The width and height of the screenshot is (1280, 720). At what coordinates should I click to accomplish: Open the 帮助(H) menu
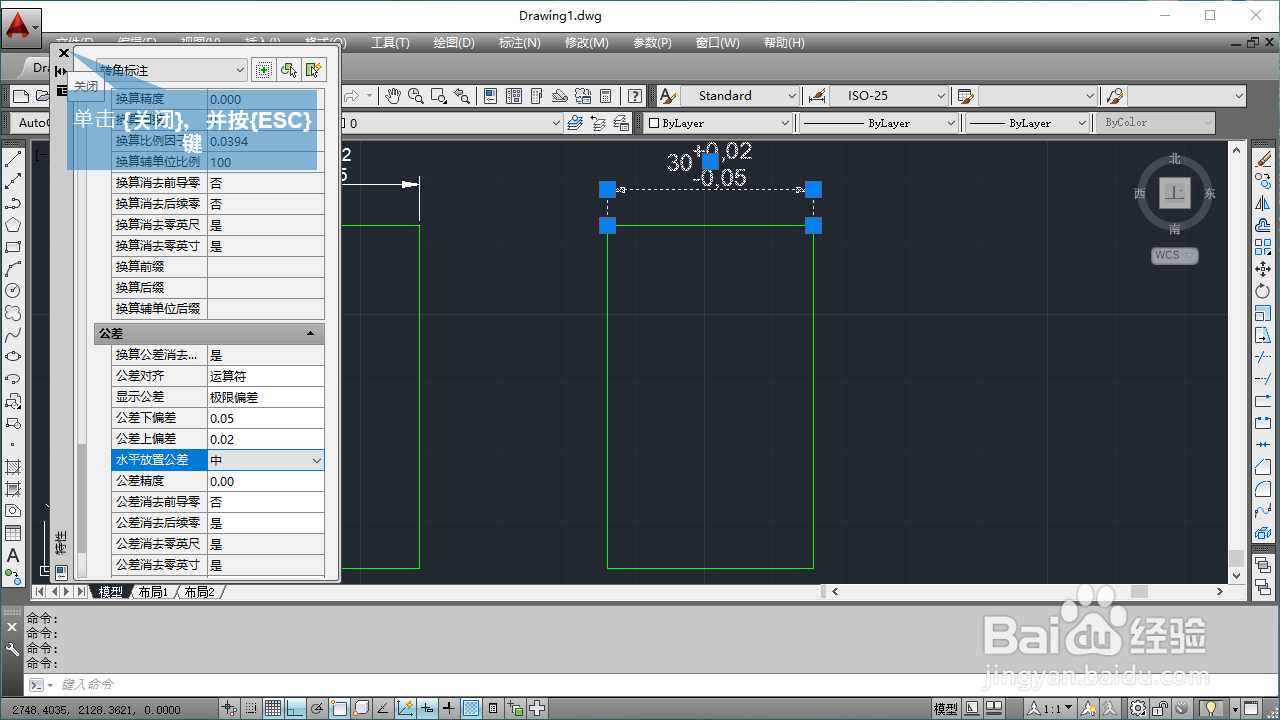click(783, 43)
